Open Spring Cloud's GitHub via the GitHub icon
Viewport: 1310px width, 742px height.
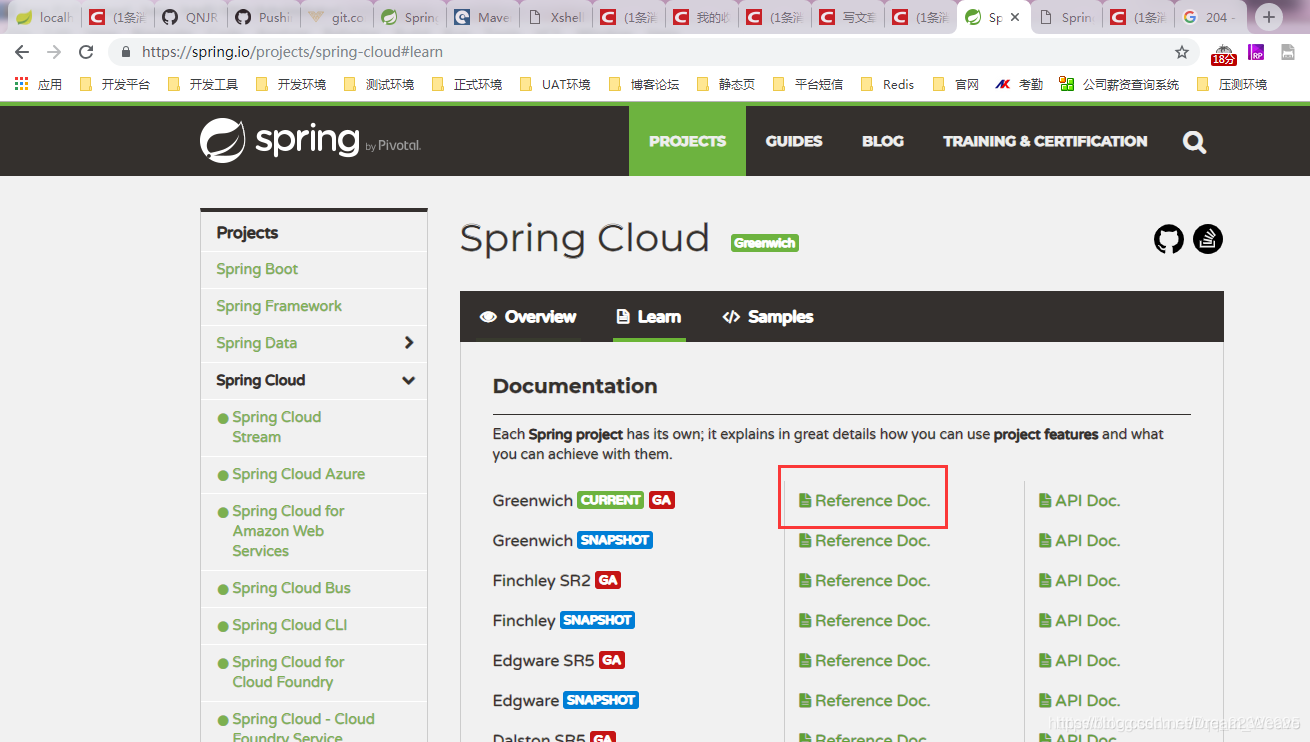pyautogui.click(x=1167, y=239)
